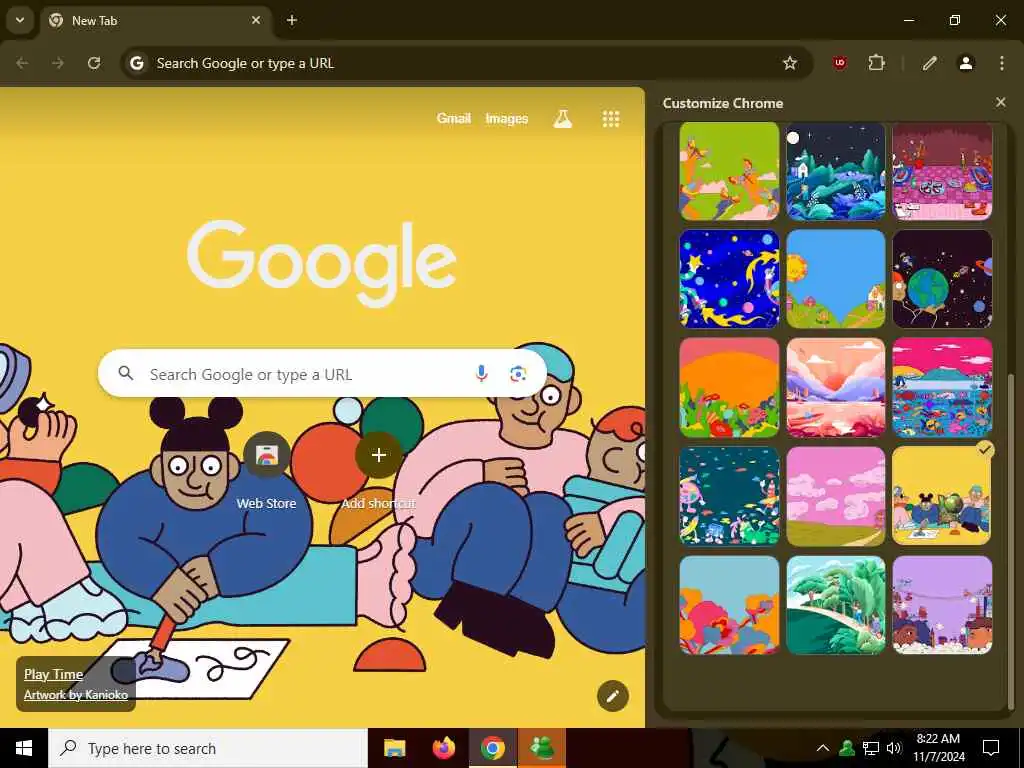This screenshot has height=768, width=1024.
Task: Select the checked yellow Play Time theme
Action: 942,496
